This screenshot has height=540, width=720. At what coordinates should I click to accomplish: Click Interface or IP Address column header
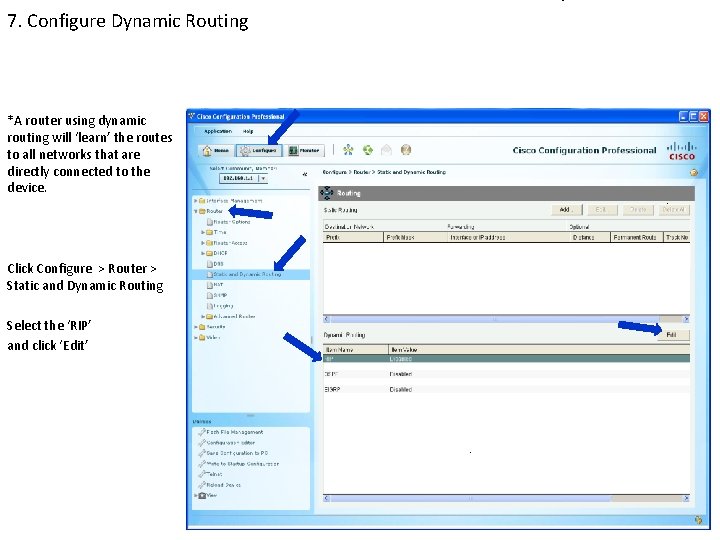[508, 237]
